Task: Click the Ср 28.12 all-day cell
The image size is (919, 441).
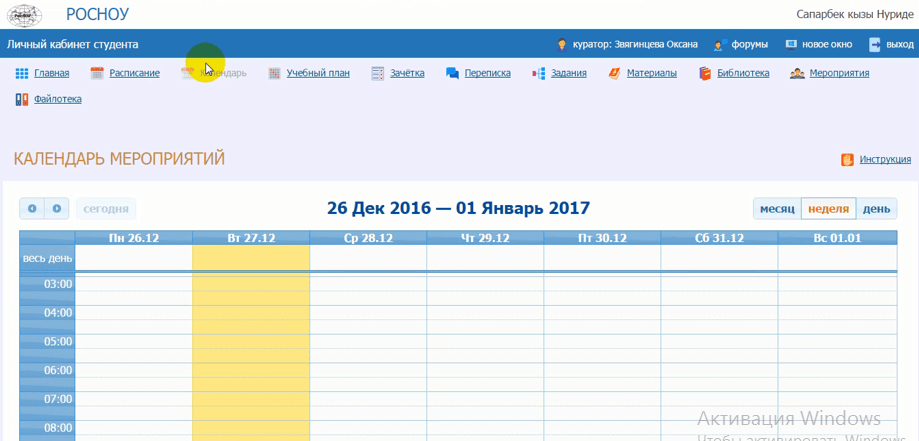Action: pos(367,258)
